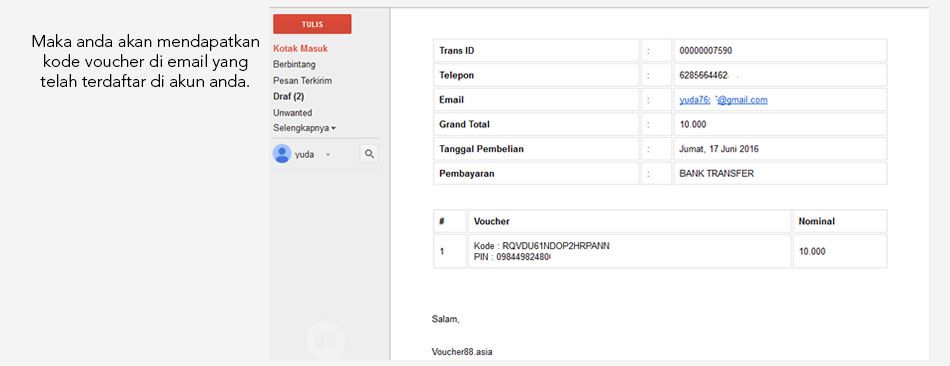The image size is (950, 366).
Task: Open the Draf (2) folder
Action: (x=288, y=96)
